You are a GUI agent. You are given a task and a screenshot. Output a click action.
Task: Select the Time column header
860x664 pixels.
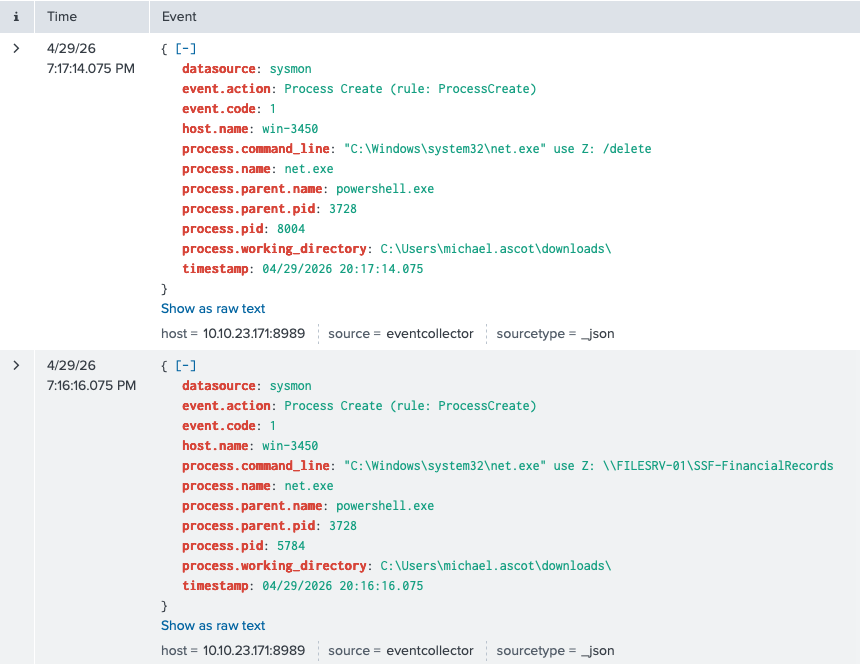click(62, 16)
